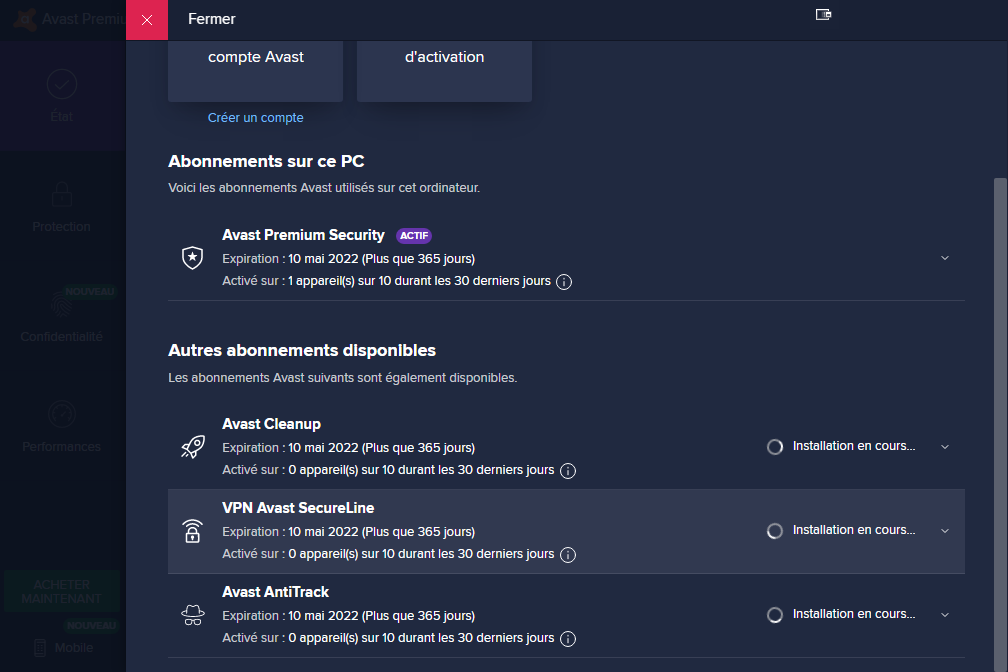Viewport: 1008px width, 672px height.
Task: Select the compte Avast card
Action: click(x=255, y=71)
